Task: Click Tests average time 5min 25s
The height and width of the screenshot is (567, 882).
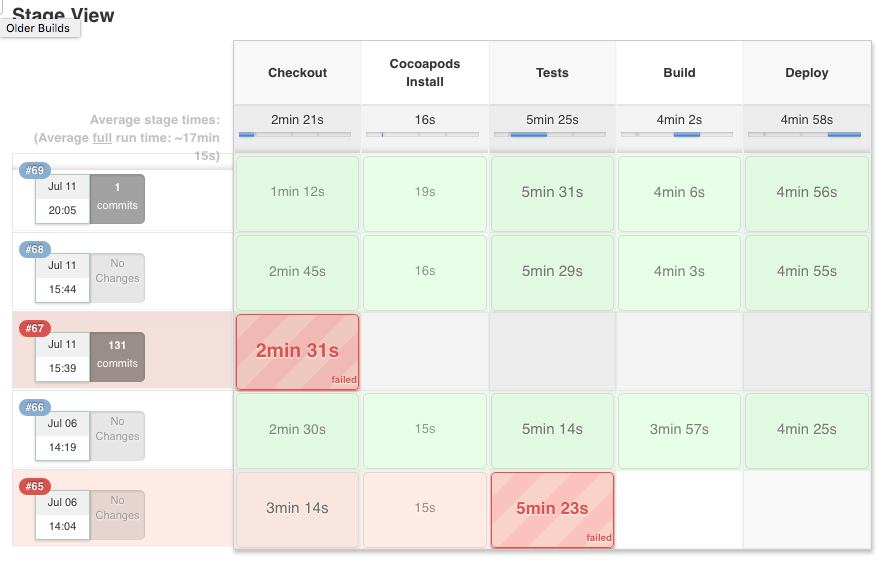Action: [552, 120]
